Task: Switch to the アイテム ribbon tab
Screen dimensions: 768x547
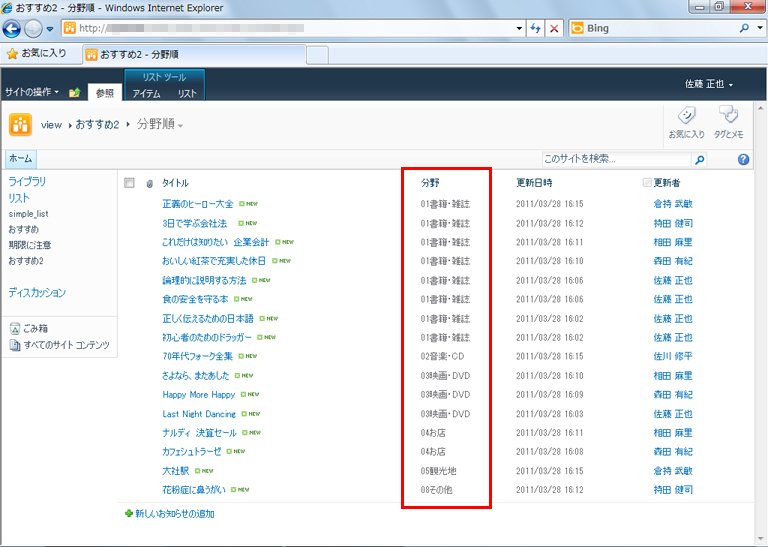Action: tap(146, 94)
